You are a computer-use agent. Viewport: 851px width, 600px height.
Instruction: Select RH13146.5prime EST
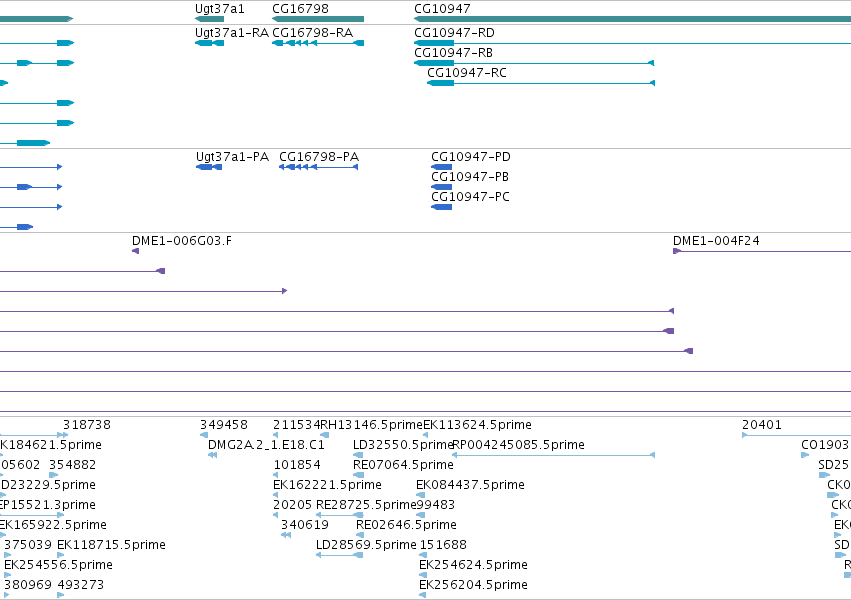325,435
